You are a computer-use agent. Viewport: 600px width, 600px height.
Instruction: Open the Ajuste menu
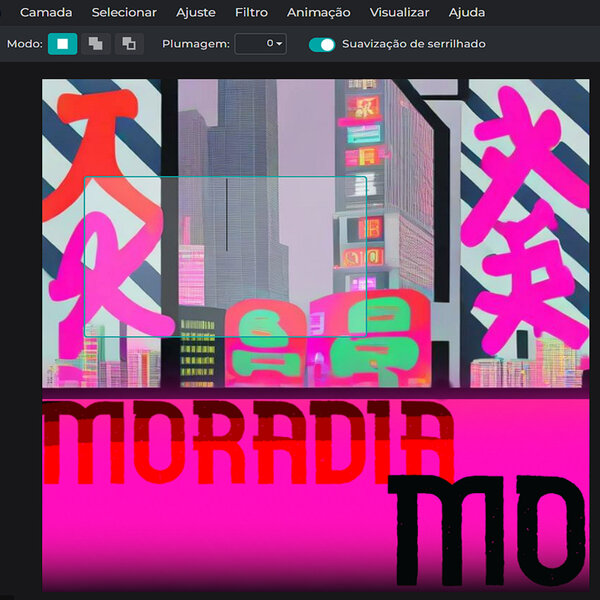pyautogui.click(x=196, y=13)
